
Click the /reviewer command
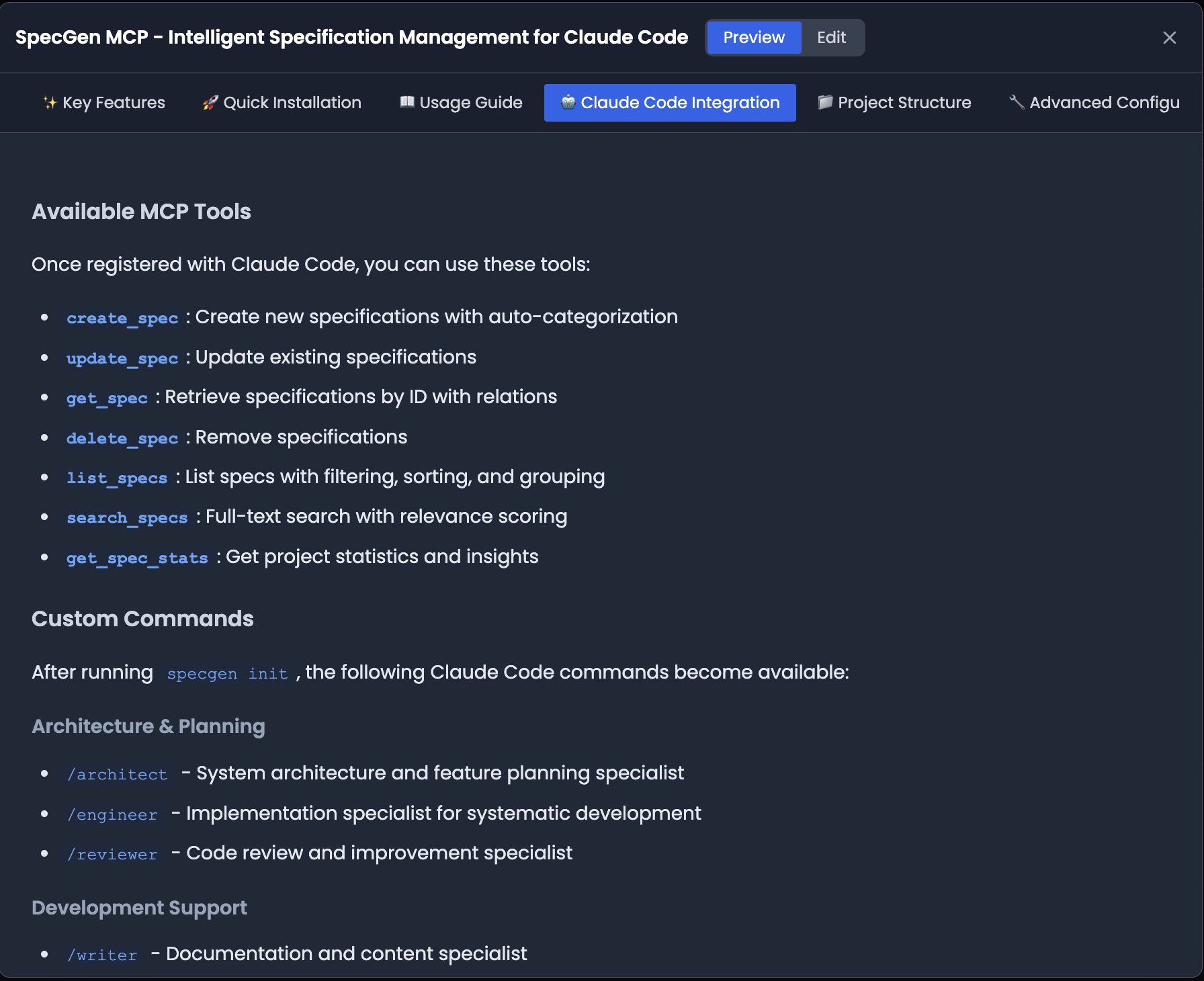coord(112,854)
